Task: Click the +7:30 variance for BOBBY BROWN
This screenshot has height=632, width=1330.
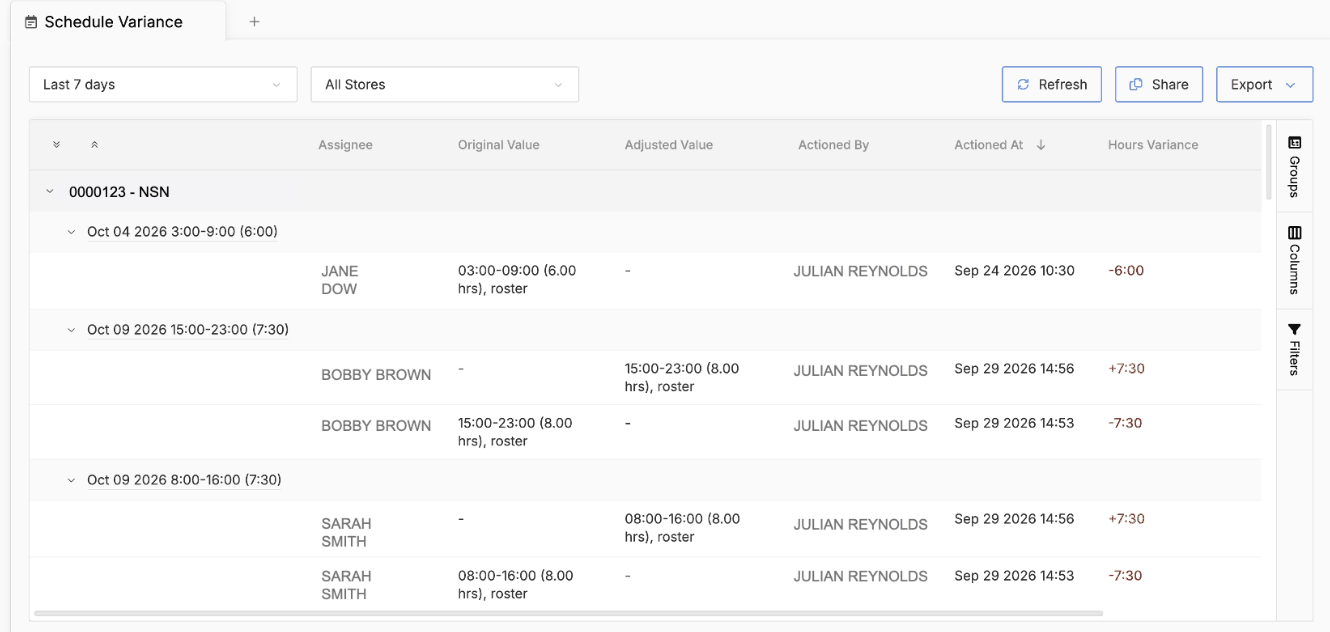Action: (x=1126, y=369)
